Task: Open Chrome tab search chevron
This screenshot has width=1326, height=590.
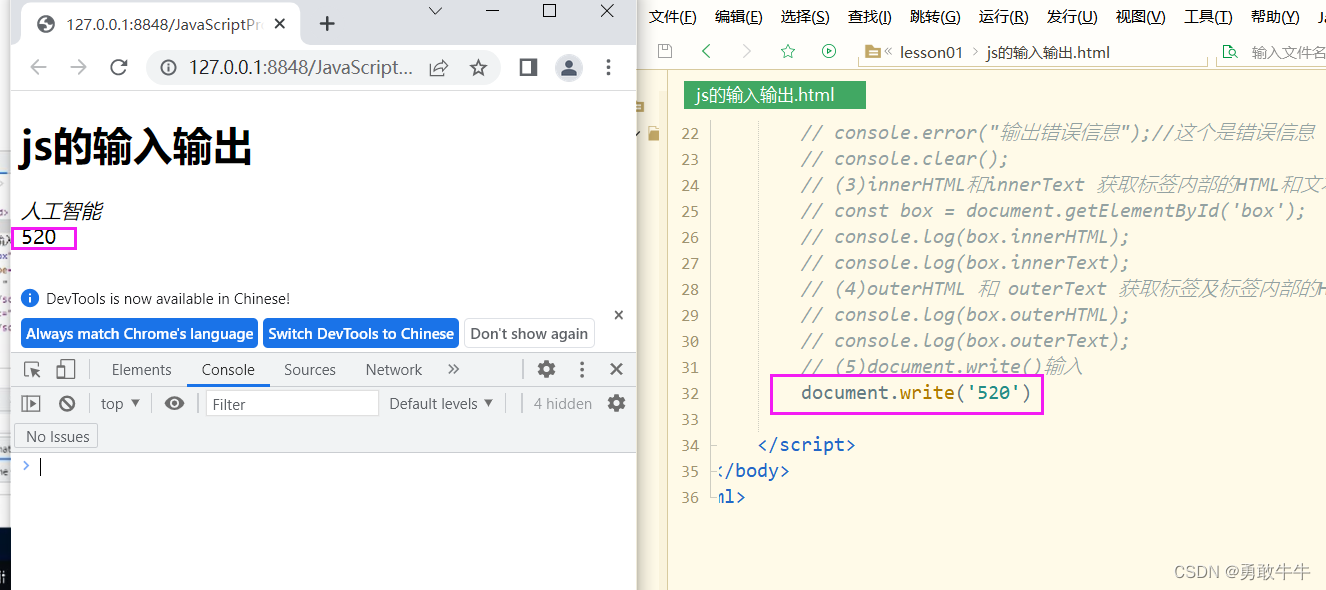Action: [435, 11]
